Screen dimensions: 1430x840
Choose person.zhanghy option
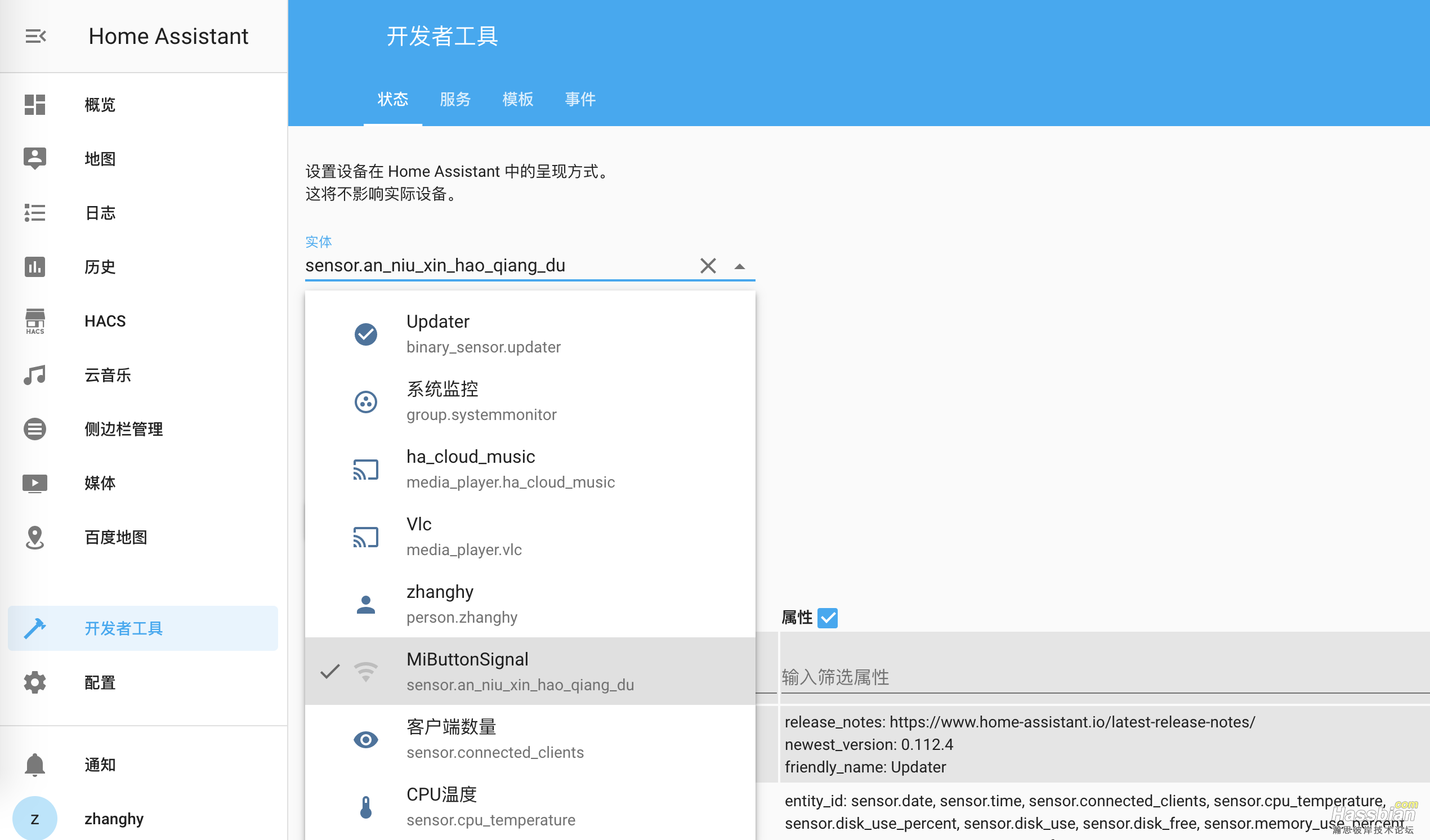coord(530,605)
